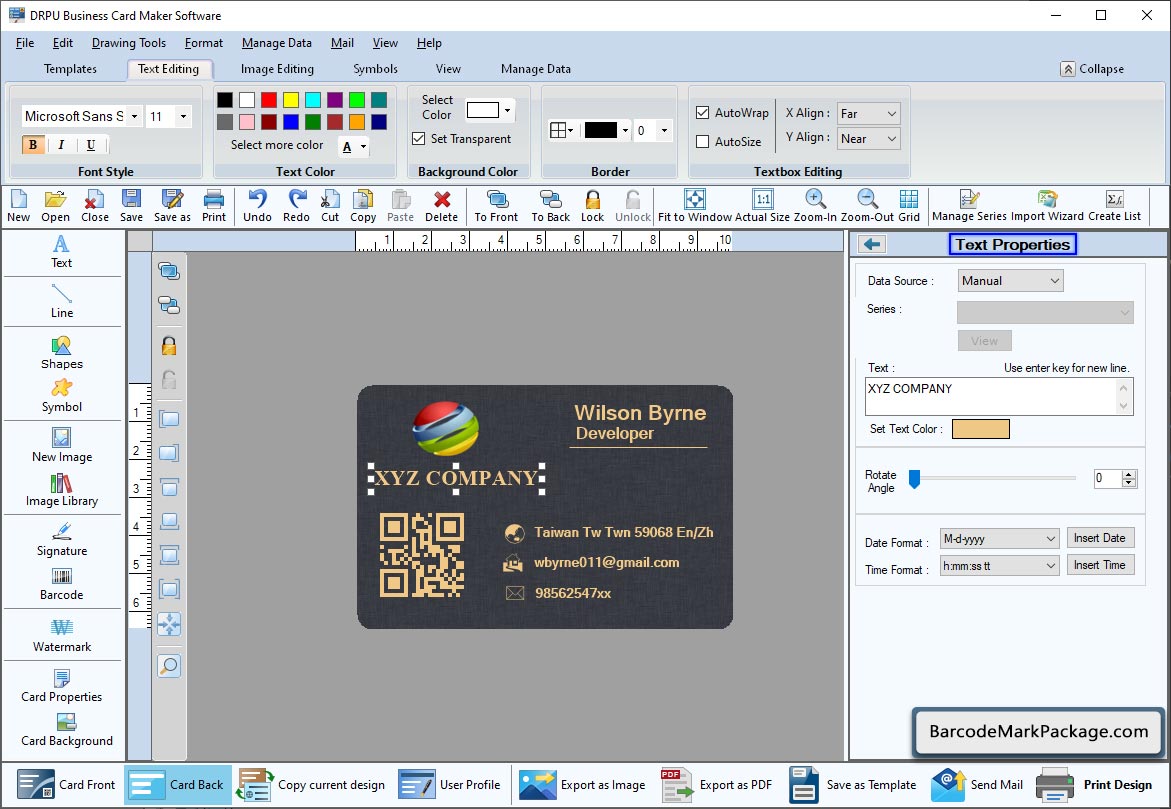Screen dimensions: 1171x809
Task: Add a Signature element
Action: pyautogui.click(x=62, y=540)
